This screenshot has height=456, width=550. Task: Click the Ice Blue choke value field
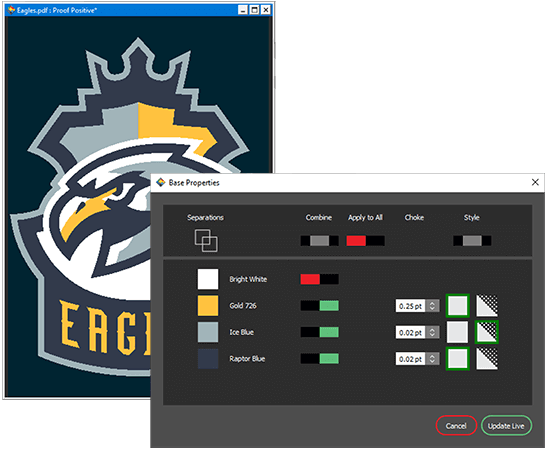(411, 333)
